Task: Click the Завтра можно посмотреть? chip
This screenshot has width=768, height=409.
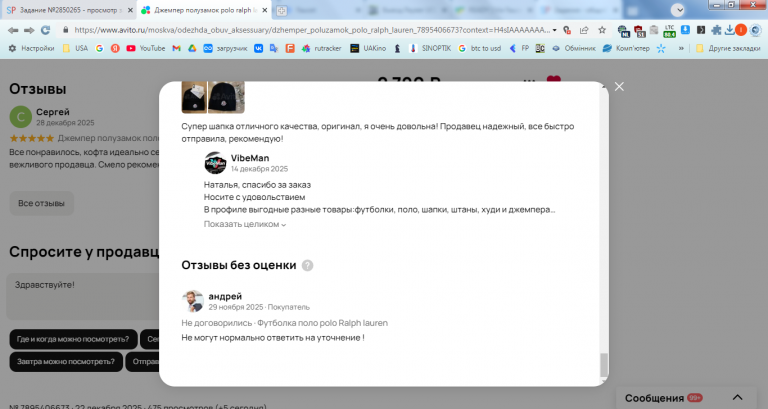Action: [x=66, y=361]
